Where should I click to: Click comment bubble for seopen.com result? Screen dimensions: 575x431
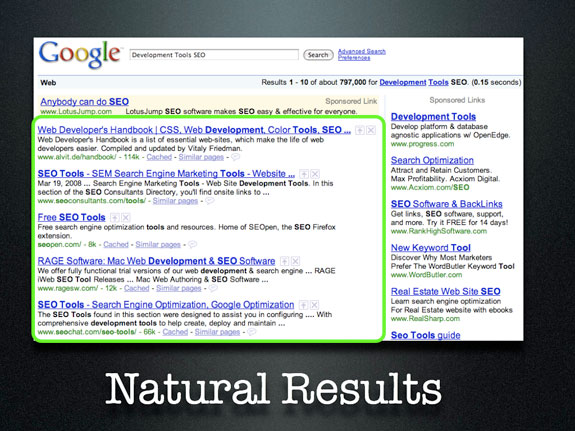tap(193, 244)
